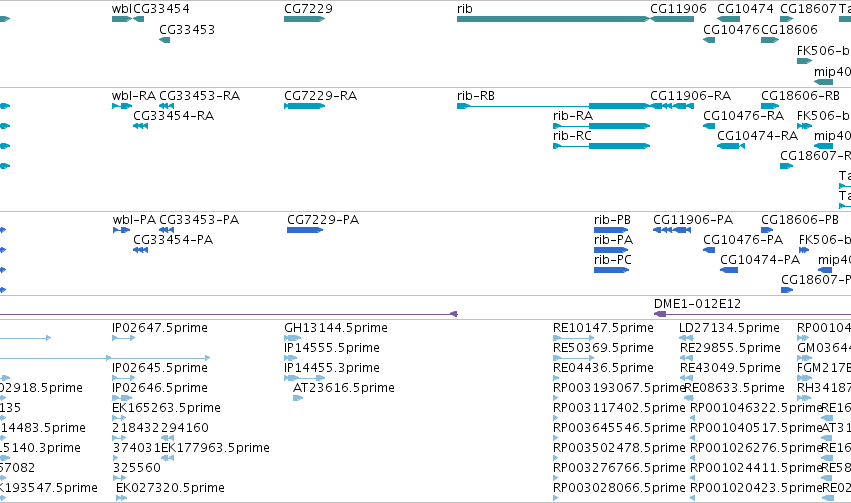Select the rib-RC transcript glyph

click(x=601, y=146)
